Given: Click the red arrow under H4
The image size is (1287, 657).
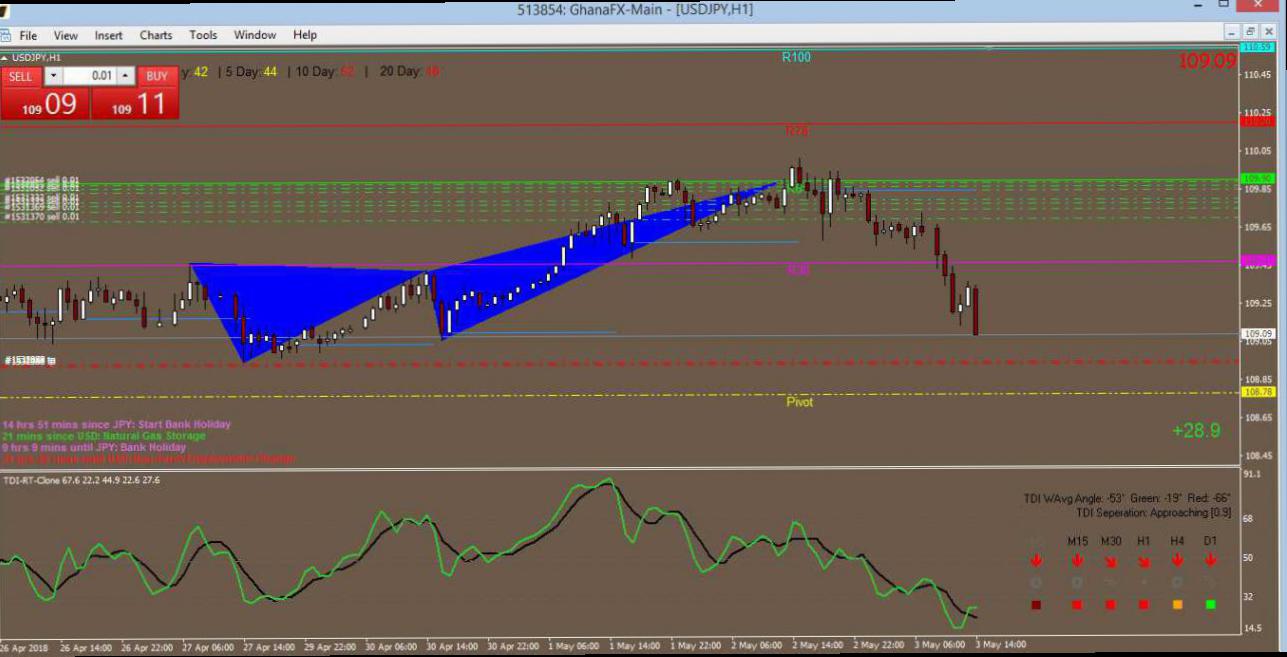Looking at the screenshot, I should point(1177,560).
